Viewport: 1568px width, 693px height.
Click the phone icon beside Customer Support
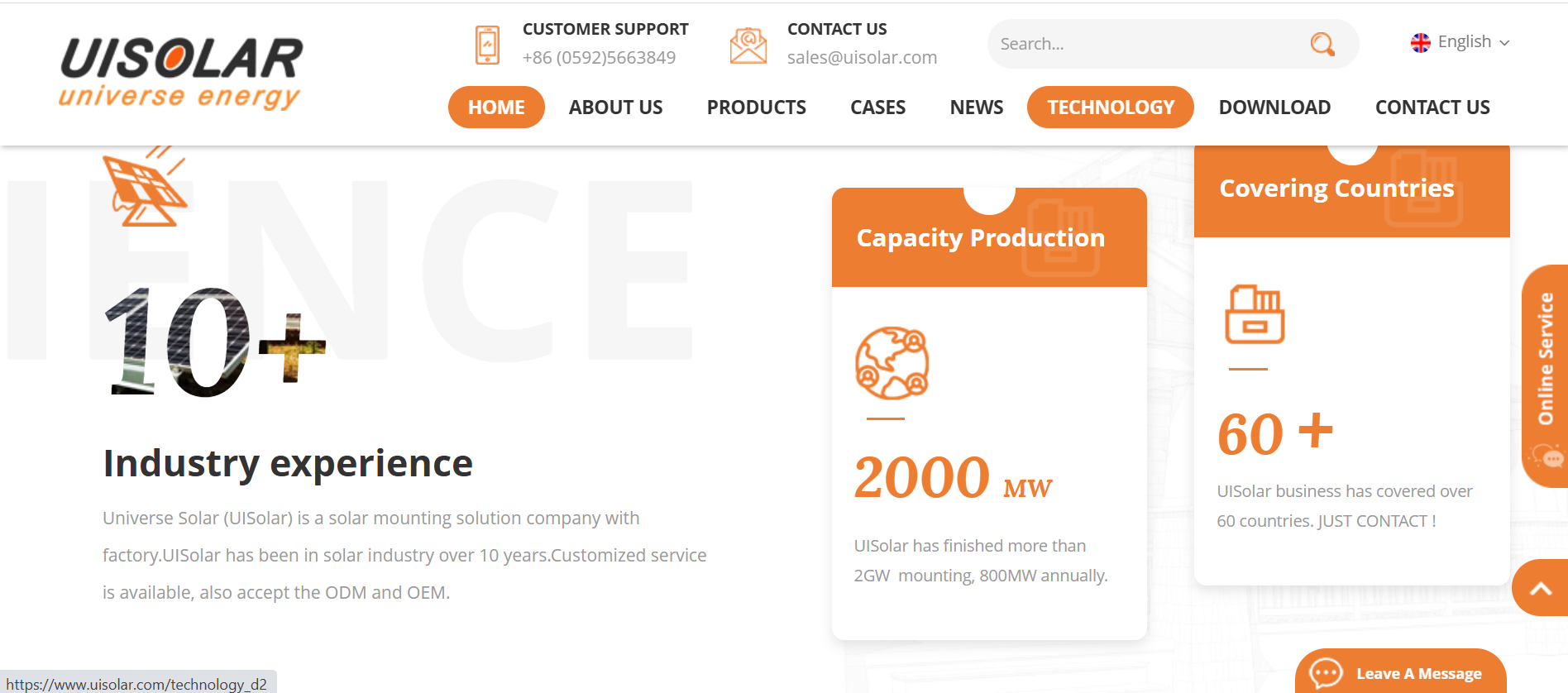pyautogui.click(x=488, y=45)
